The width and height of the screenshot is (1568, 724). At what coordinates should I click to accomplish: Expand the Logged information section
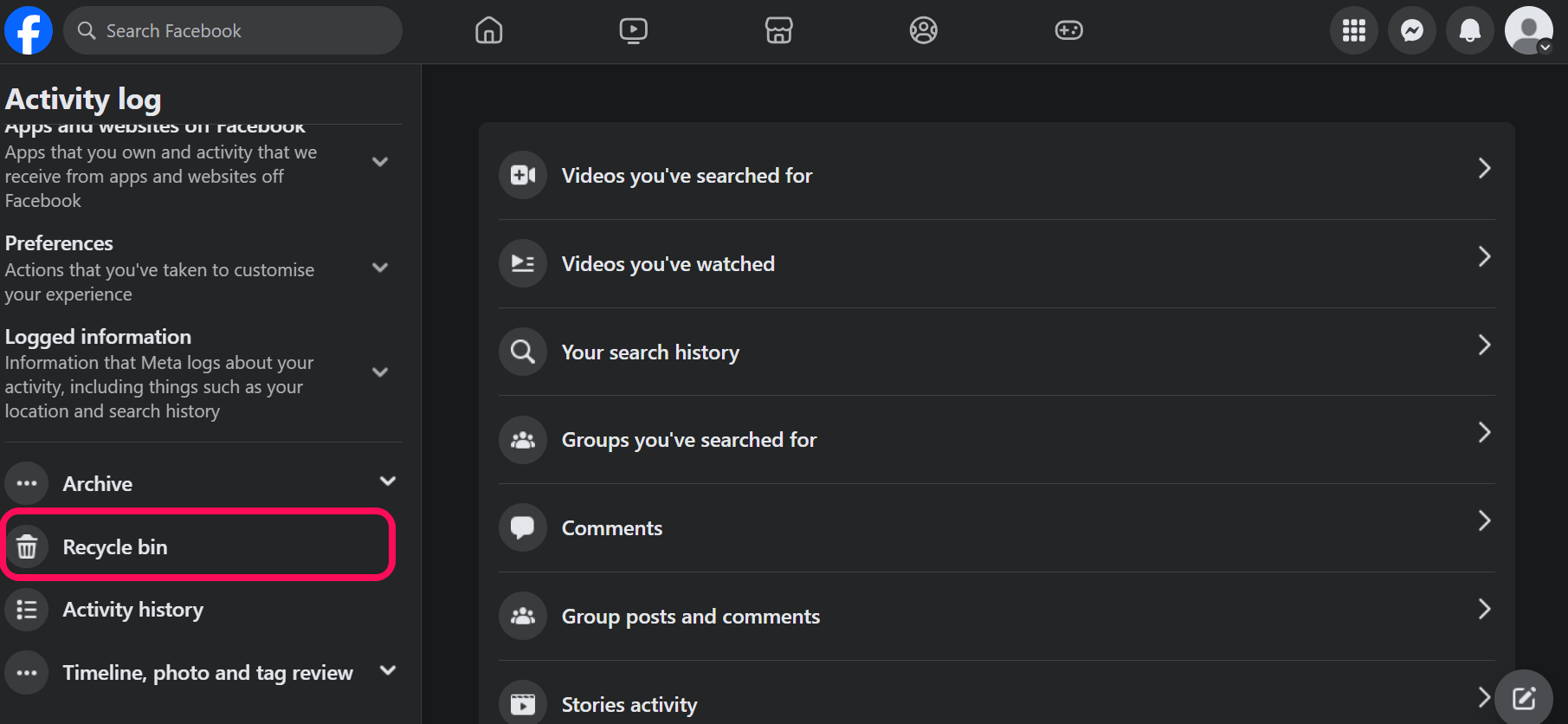(379, 372)
